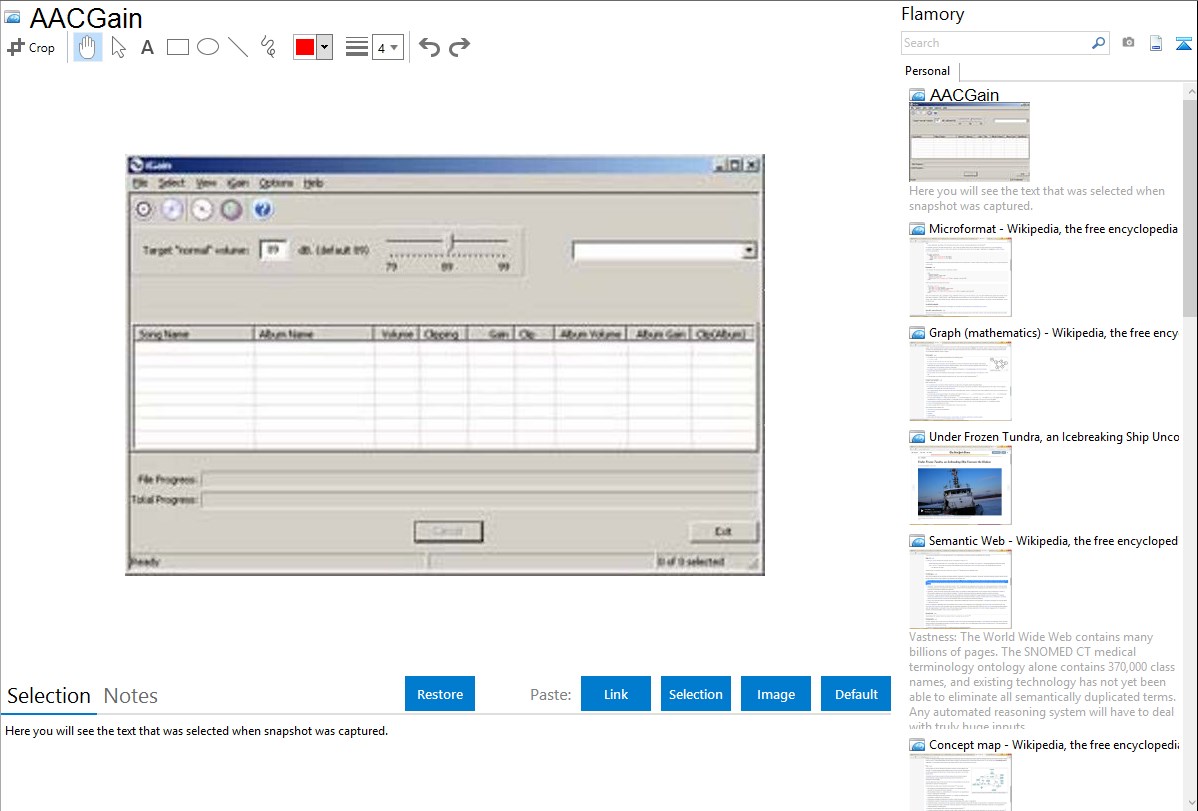Click the icon beside Concept map title
This screenshot has height=811, width=1198.
(x=917, y=745)
